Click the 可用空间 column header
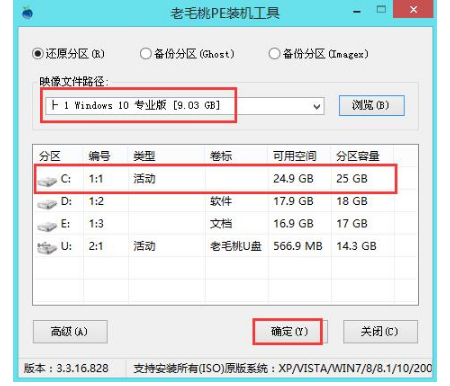450x386 pixels. 295,156
